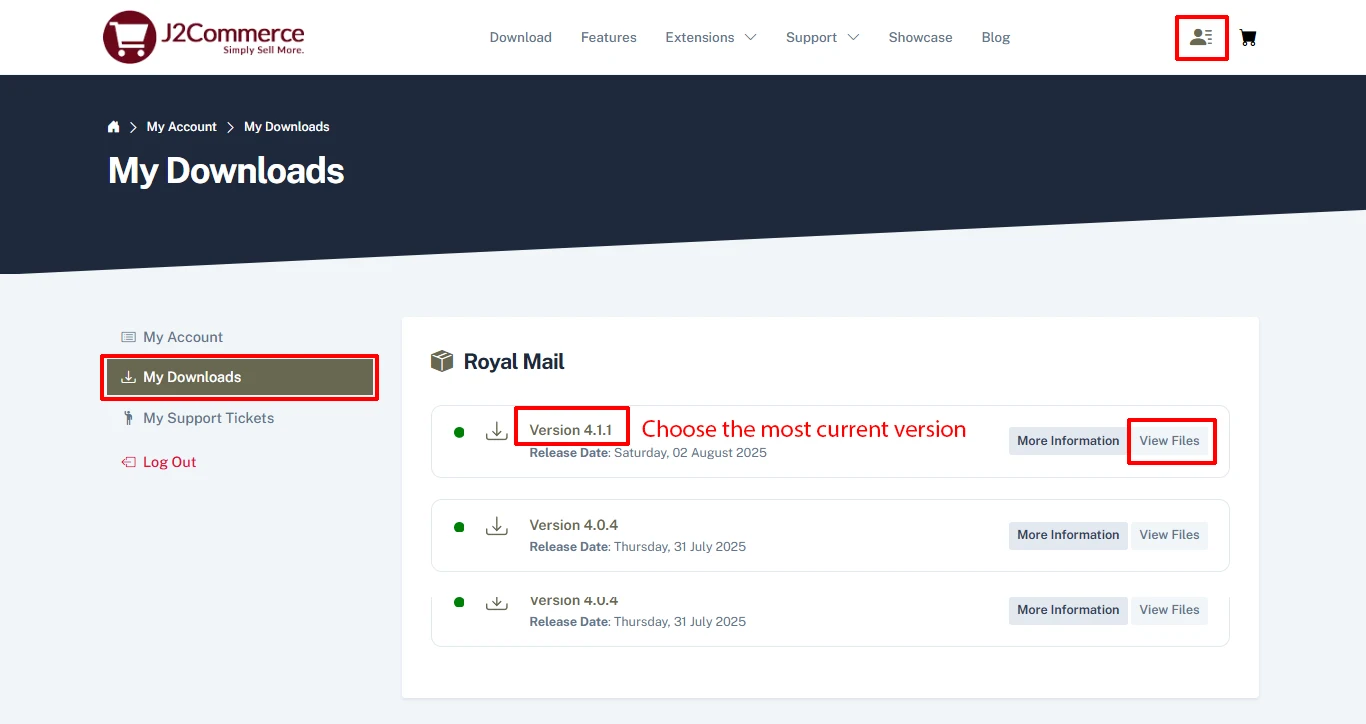Click View Files for Version 4.1.1
Screen dimensions: 1366x724
pyautogui.click(x=1170, y=441)
